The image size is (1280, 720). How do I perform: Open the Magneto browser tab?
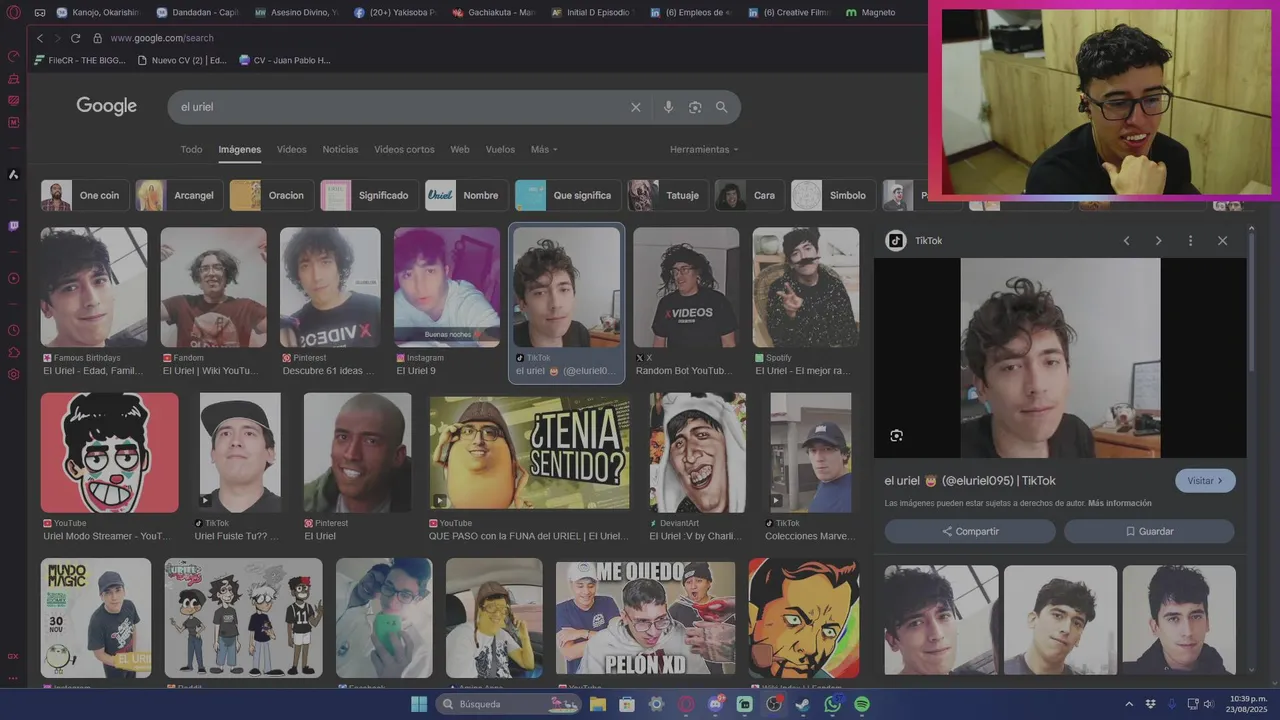880,13
